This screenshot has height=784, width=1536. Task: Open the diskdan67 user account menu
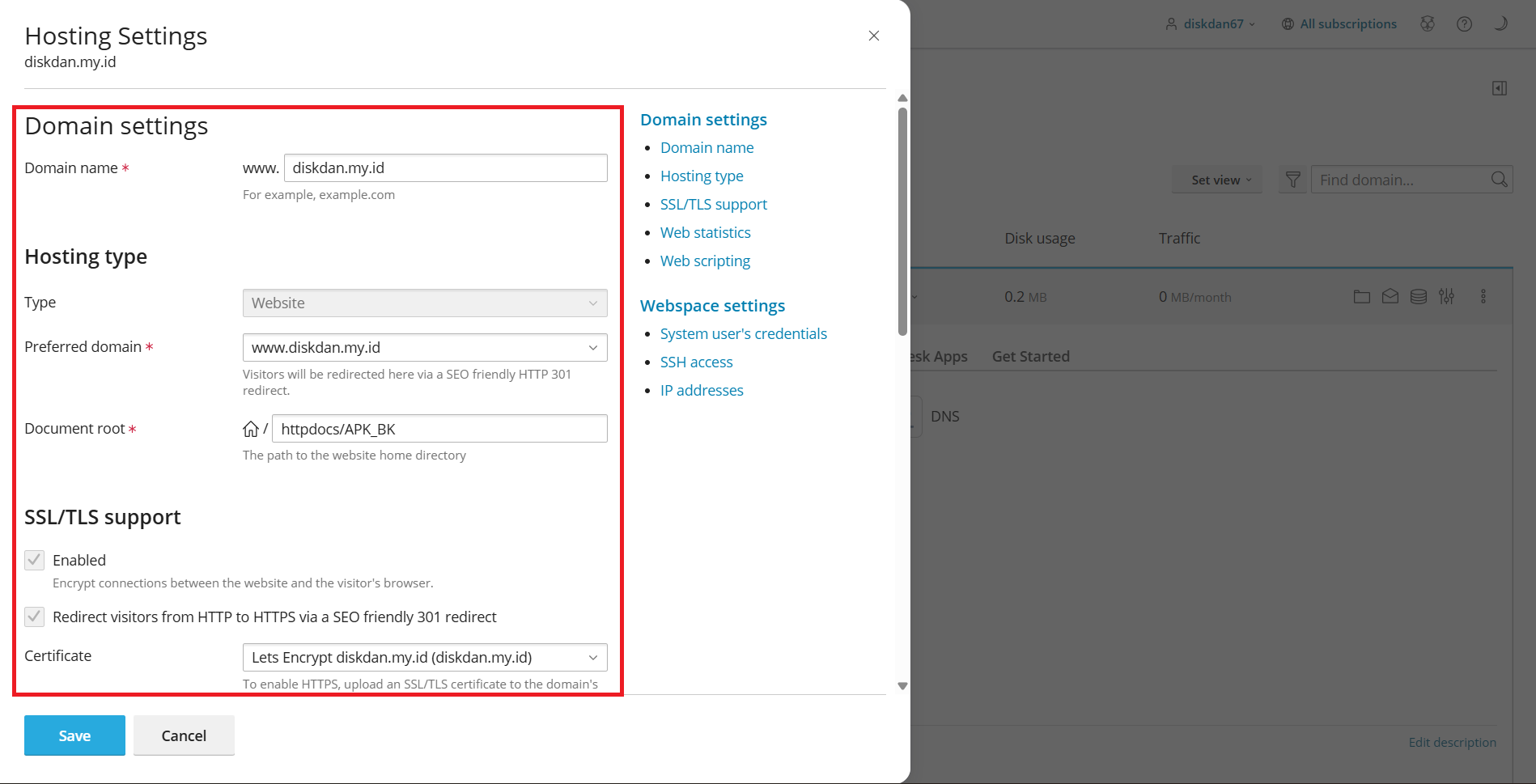1211,24
